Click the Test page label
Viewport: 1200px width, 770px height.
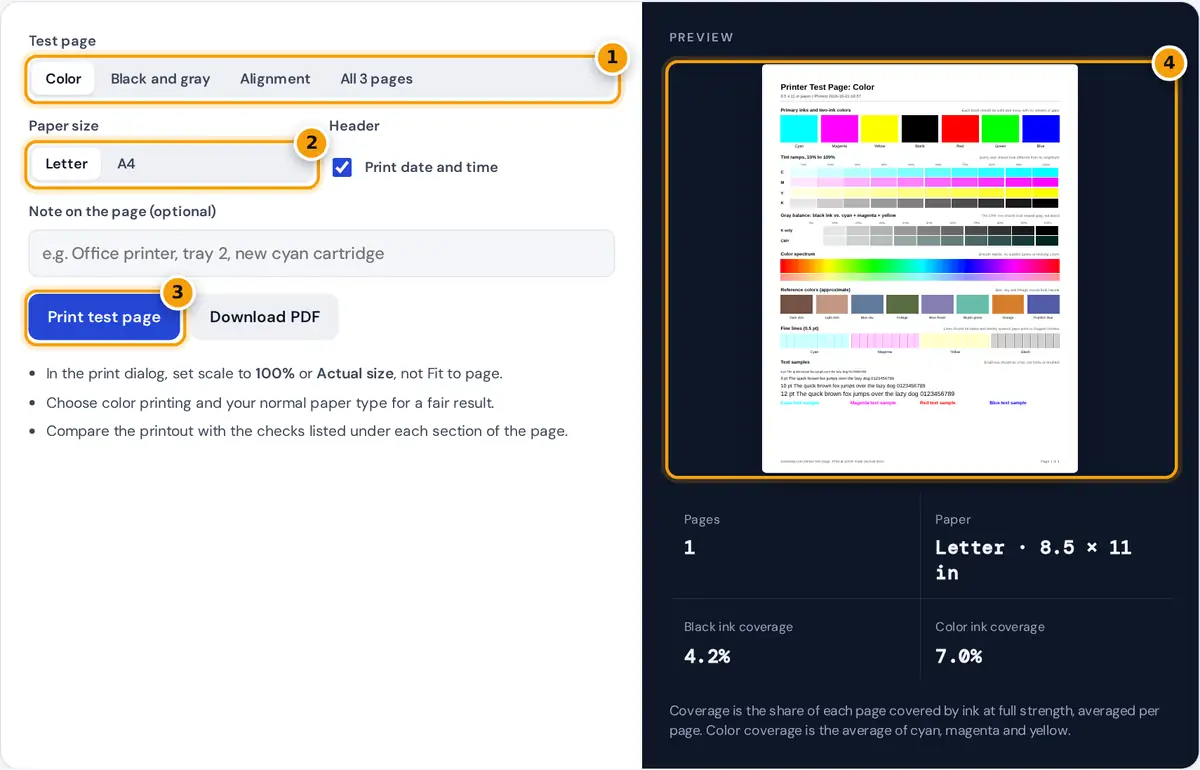[62, 41]
